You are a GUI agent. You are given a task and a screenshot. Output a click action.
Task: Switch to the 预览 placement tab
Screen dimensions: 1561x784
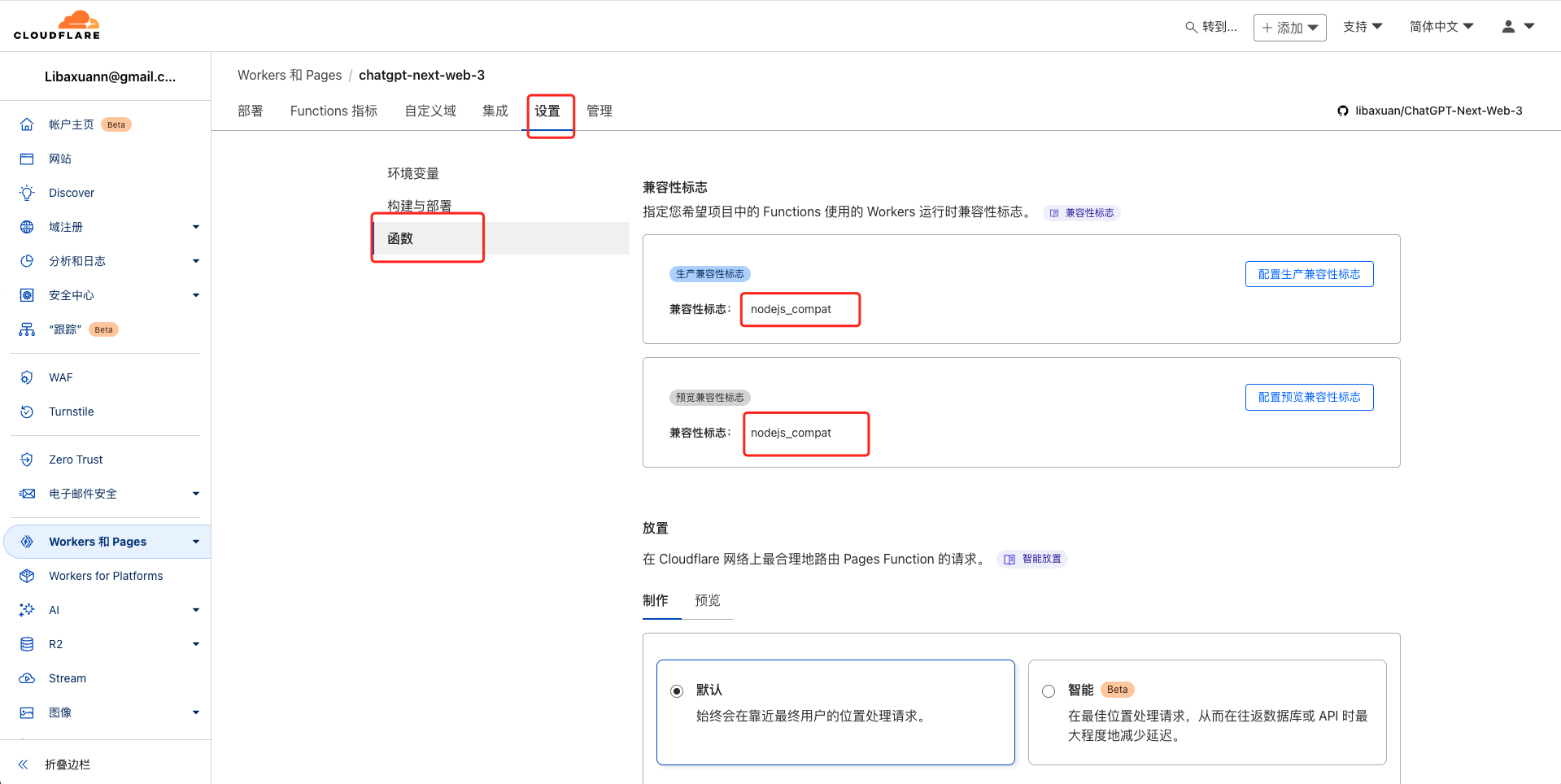coord(707,600)
